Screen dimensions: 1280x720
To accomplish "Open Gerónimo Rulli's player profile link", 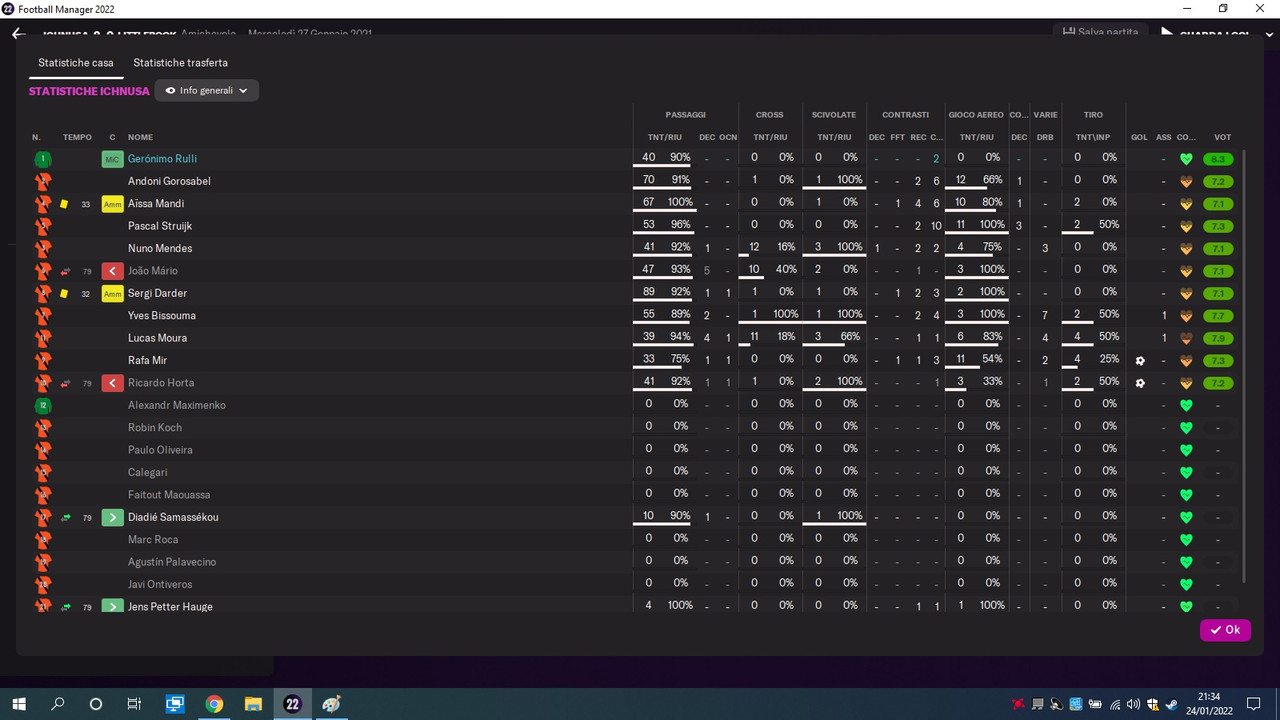I will pyautogui.click(x=162, y=159).
